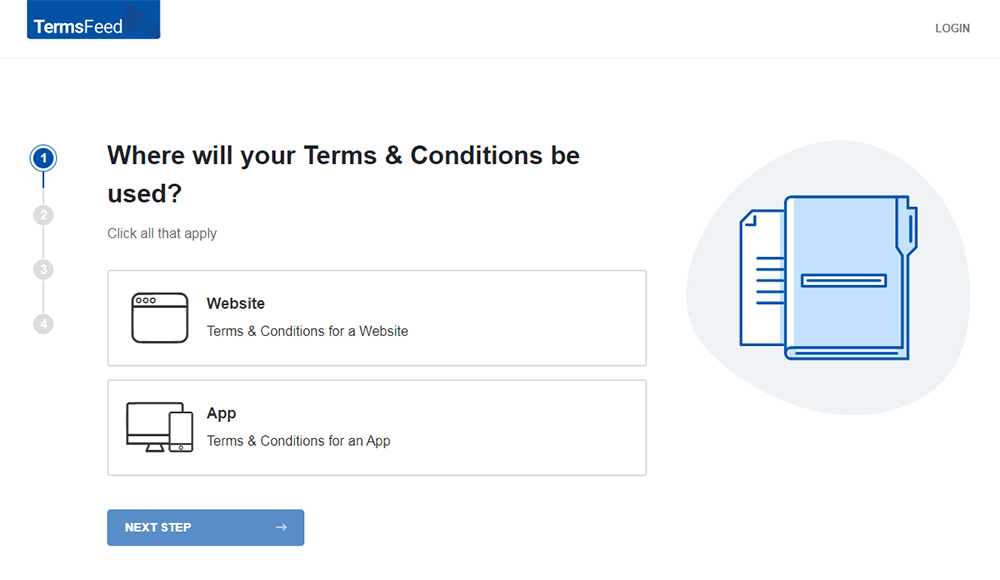Jump to step 3 in the progress tracker
This screenshot has width=1000, height=580.
tap(43, 268)
